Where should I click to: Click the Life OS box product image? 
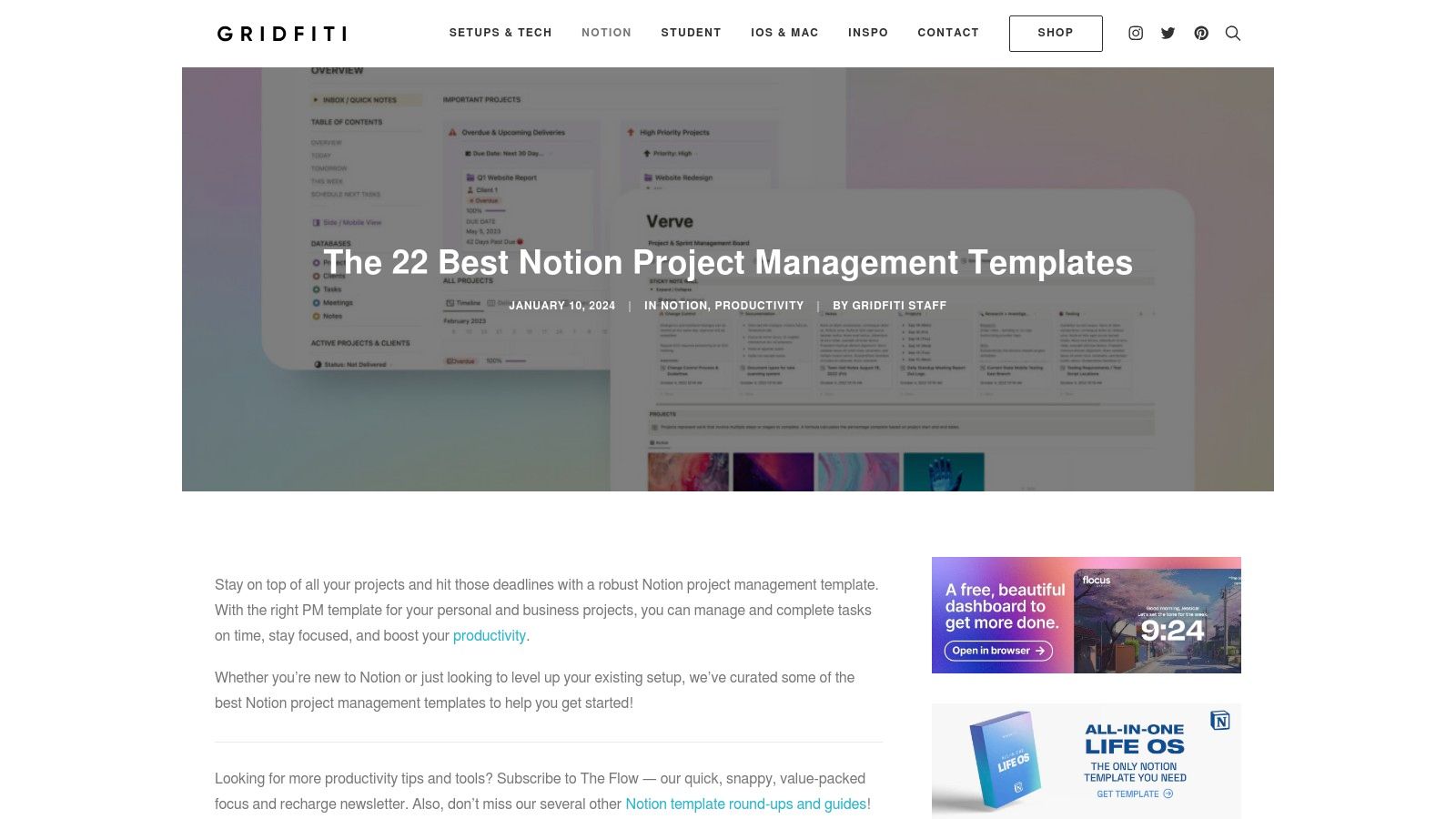point(1004,760)
